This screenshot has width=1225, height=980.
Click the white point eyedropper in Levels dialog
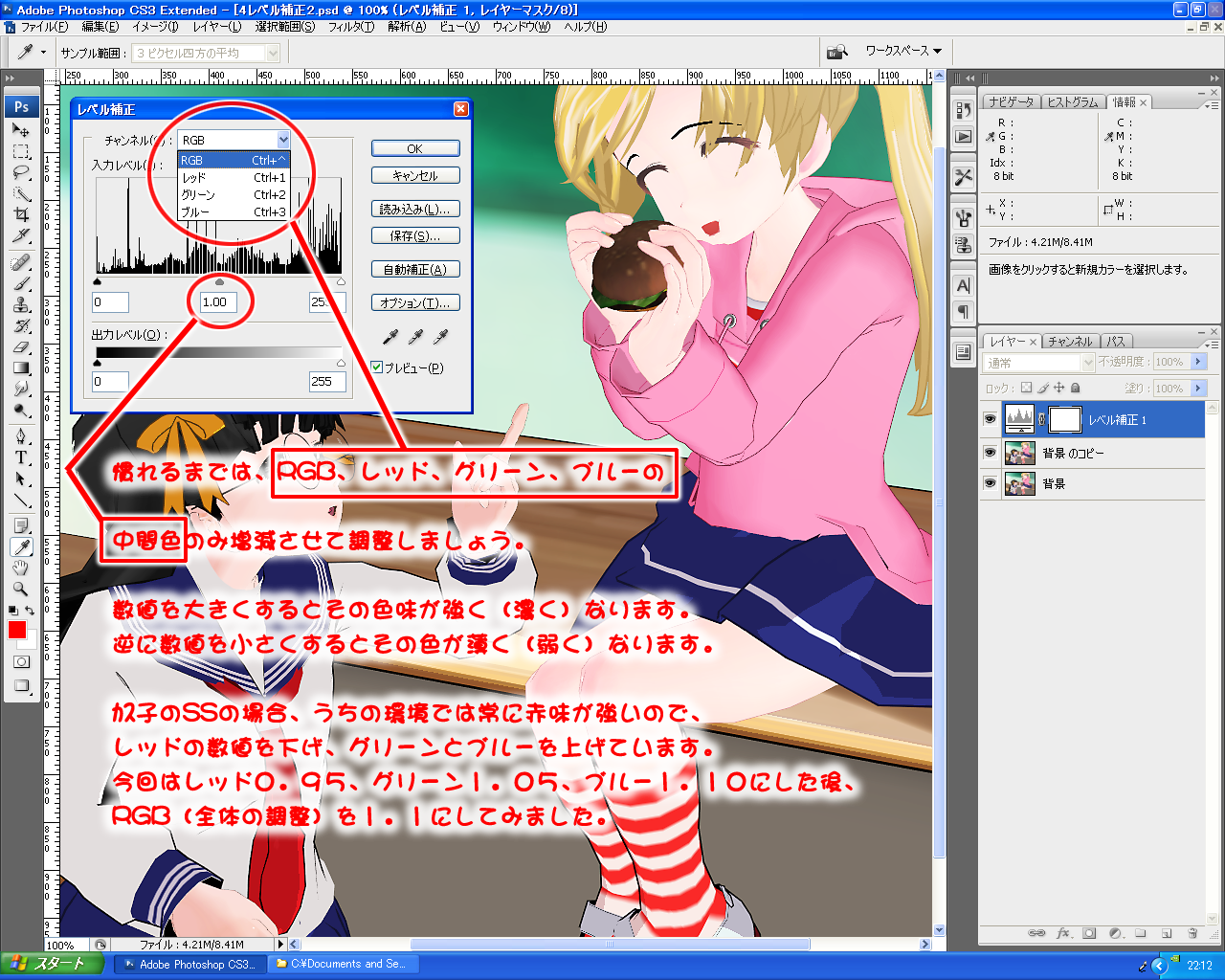tap(441, 337)
